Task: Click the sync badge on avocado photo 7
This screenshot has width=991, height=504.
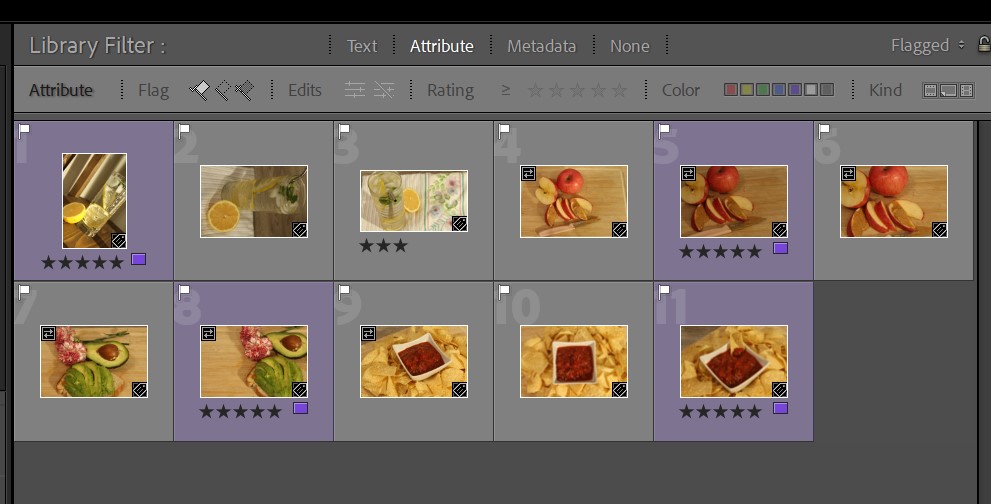Action: tap(48, 333)
